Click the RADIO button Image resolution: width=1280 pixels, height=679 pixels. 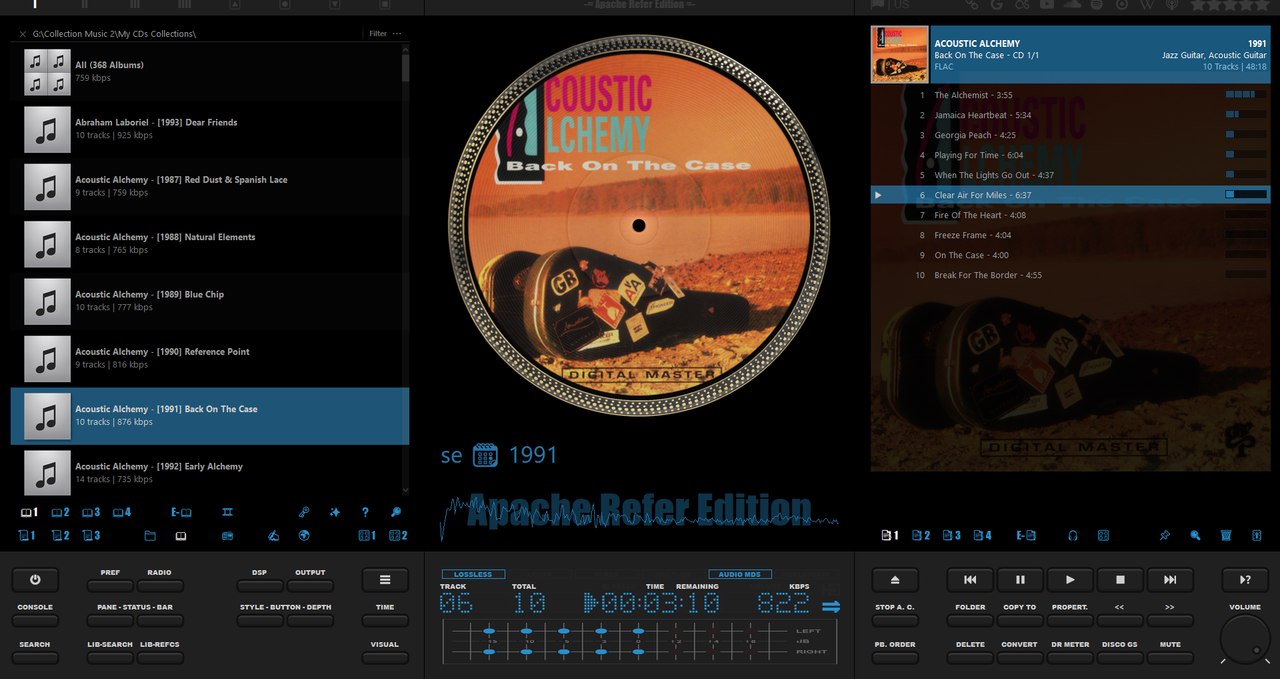(x=160, y=585)
